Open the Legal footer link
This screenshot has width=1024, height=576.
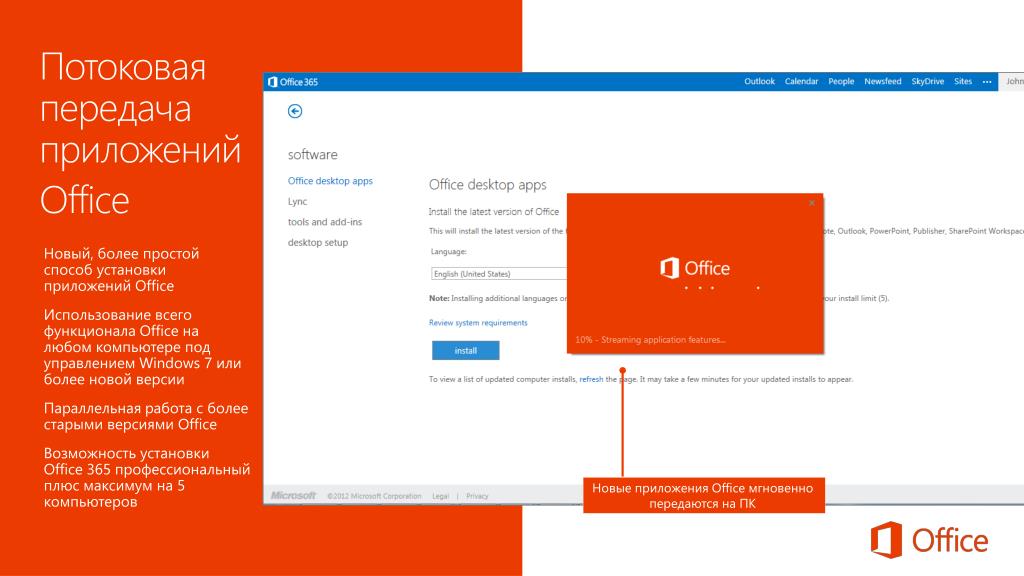click(x=441, y=496)
